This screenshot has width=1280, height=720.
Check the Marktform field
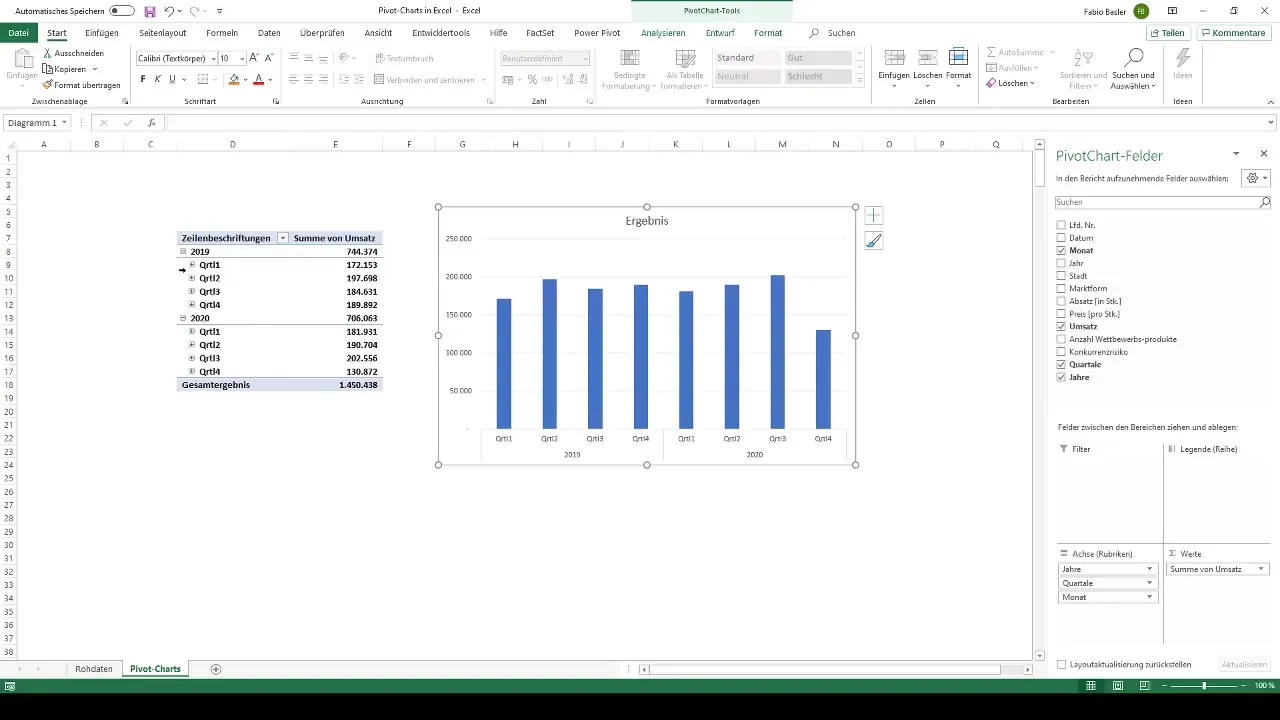(1061, 288)
